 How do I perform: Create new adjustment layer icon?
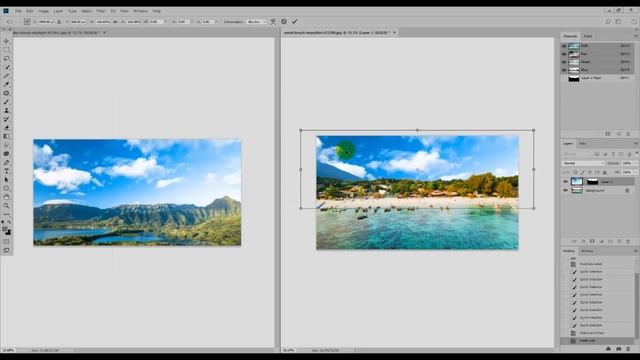[601, 242]
